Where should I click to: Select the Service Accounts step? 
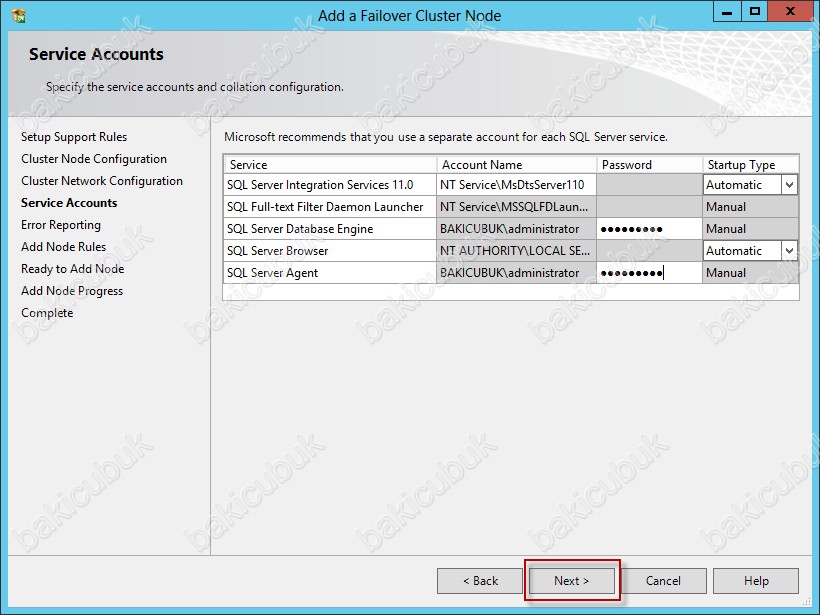click(69, 203)
